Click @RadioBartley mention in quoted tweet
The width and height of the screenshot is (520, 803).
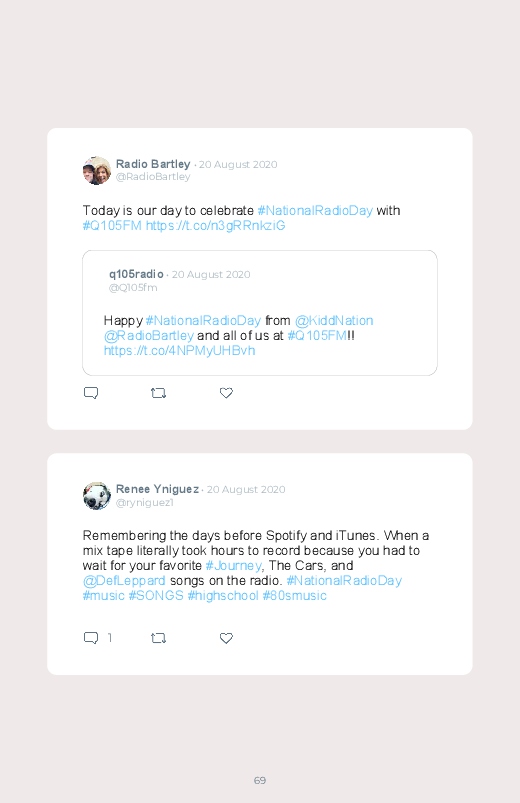pos(149,335)
